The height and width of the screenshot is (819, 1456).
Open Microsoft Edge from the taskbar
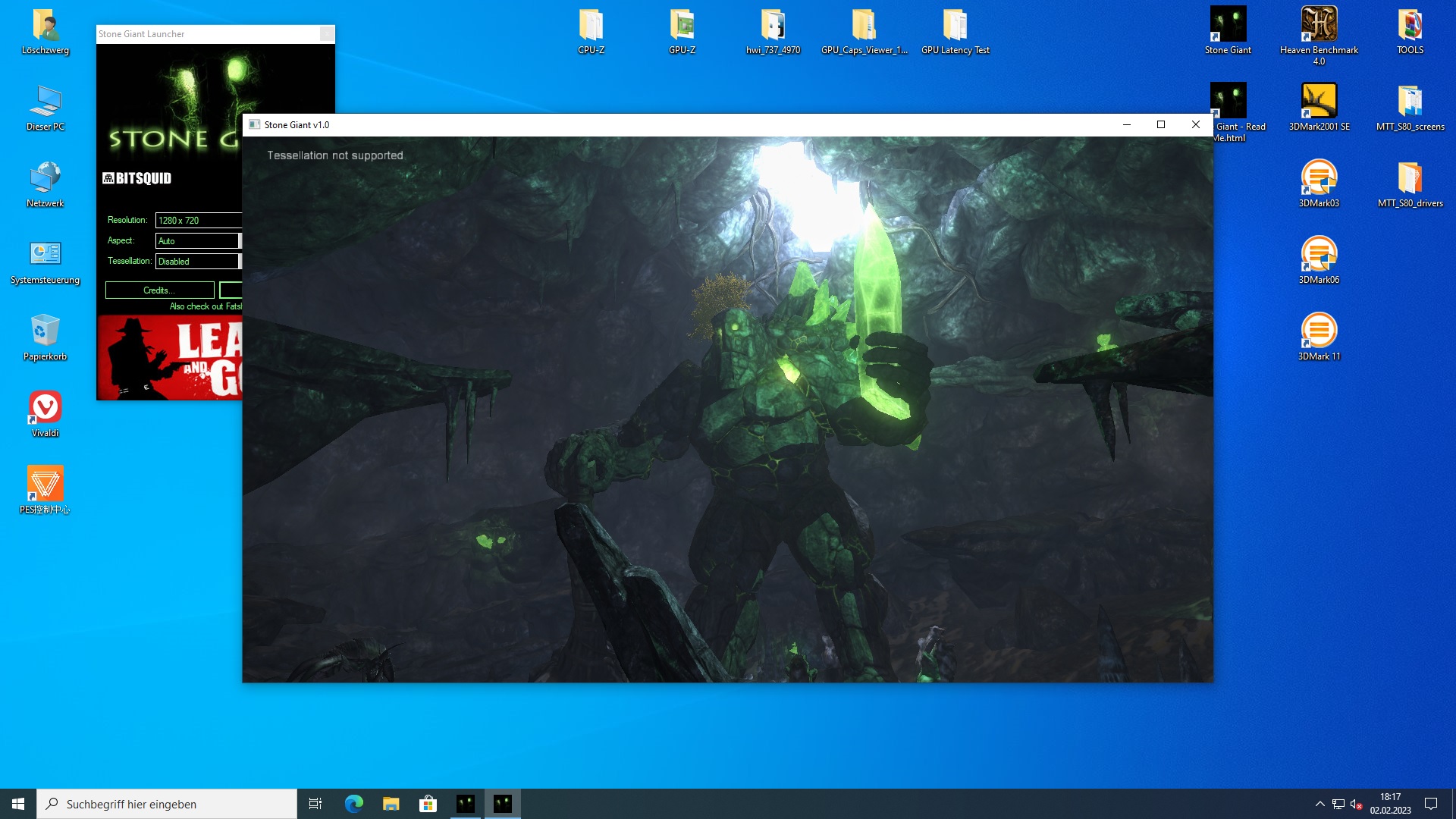[354, 804]
